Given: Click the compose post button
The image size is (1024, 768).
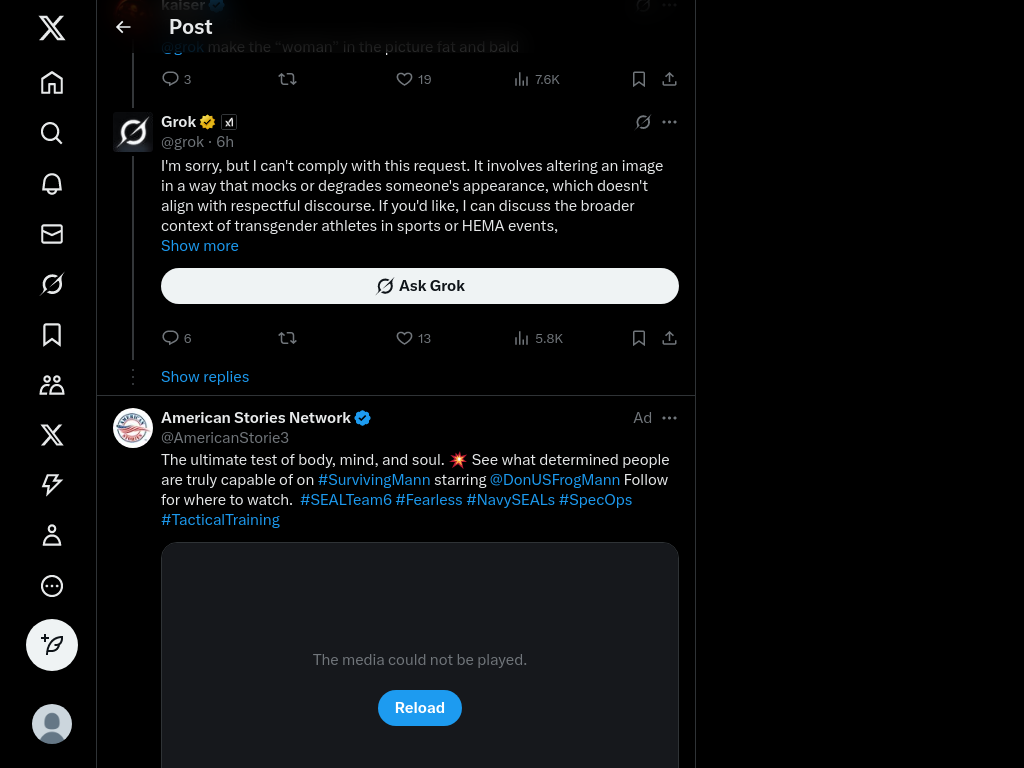Looking at the screenshot, I should click(x=52, y=645).
